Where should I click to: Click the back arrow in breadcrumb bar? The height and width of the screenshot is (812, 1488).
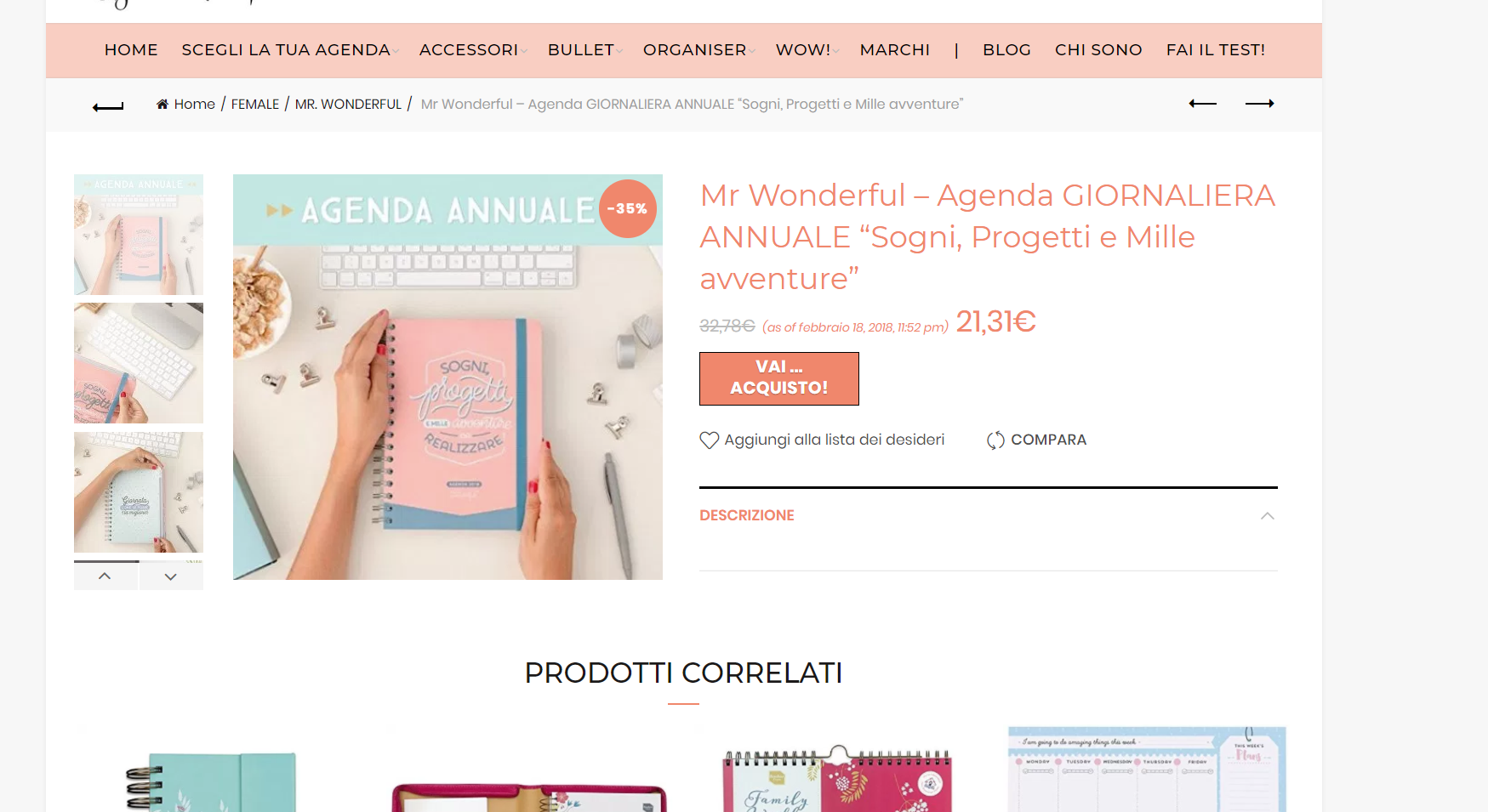pos(108,106)
